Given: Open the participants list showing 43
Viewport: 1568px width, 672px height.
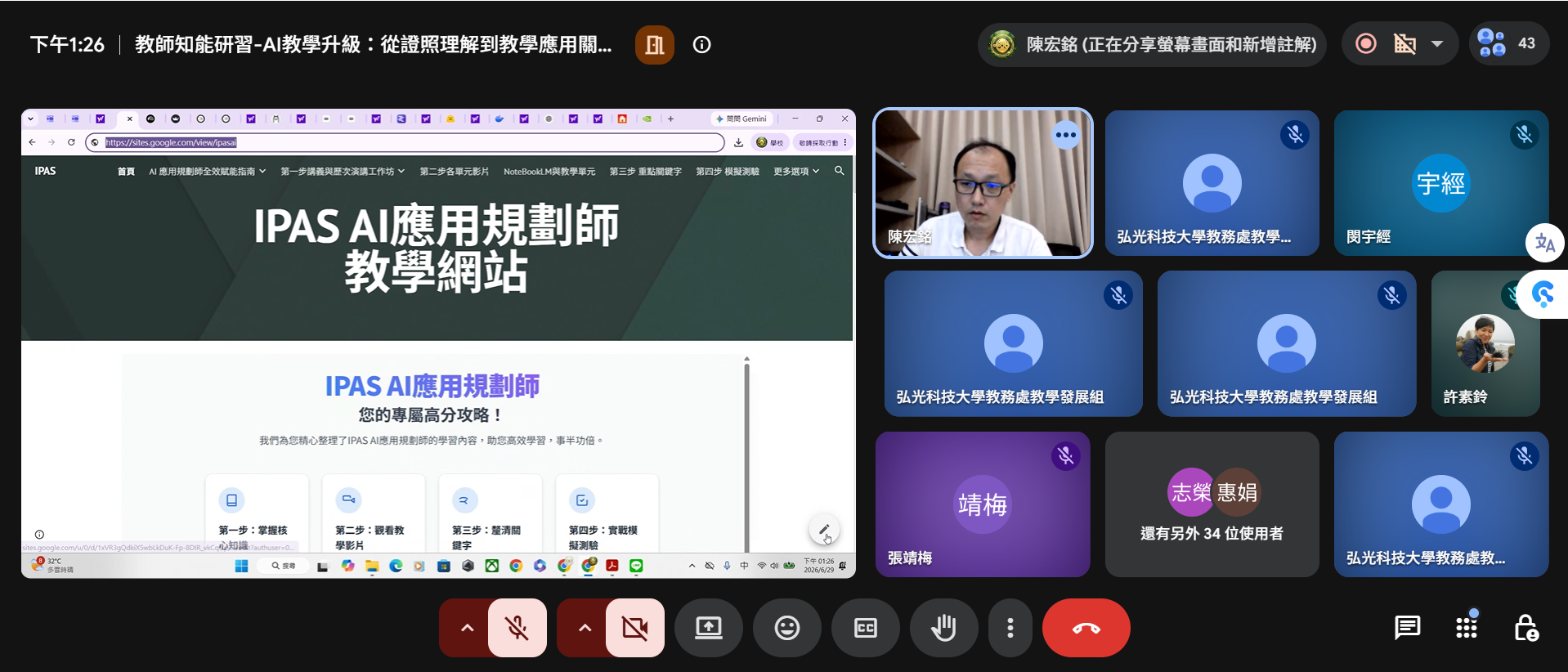Looking at the screenshot, I should click(x=1508, y=44).
